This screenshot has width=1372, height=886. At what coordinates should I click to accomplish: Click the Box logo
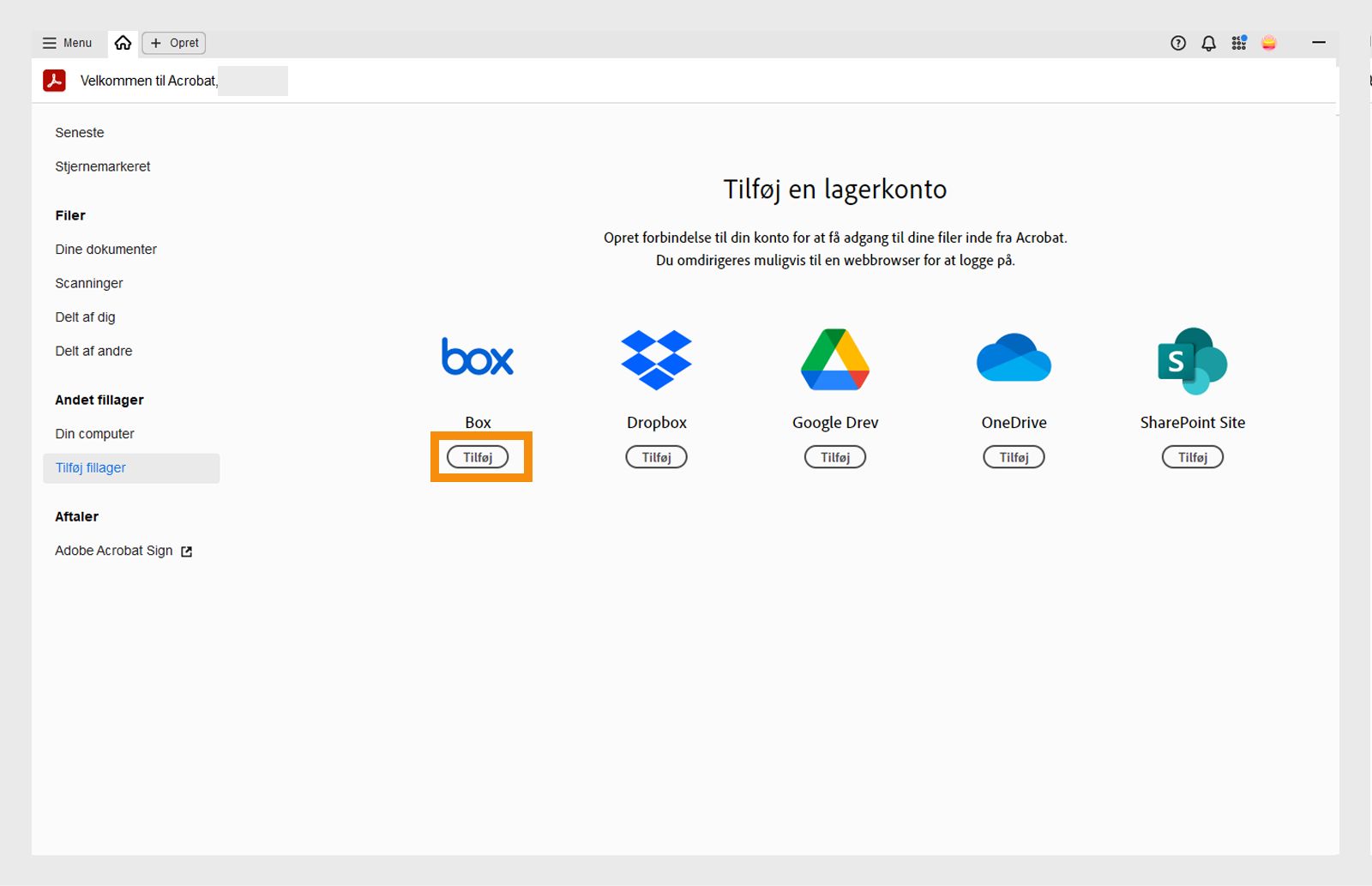pyautogui.click(x=477, y=358)
